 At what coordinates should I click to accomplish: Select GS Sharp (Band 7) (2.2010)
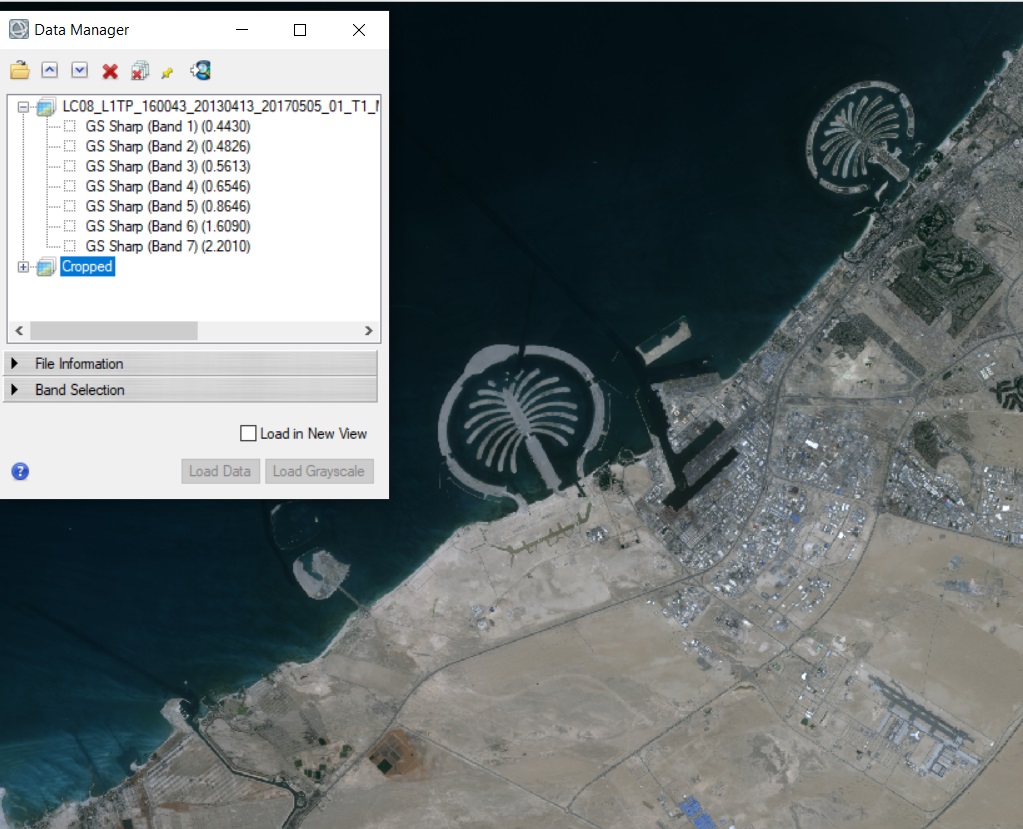point(167,246)
